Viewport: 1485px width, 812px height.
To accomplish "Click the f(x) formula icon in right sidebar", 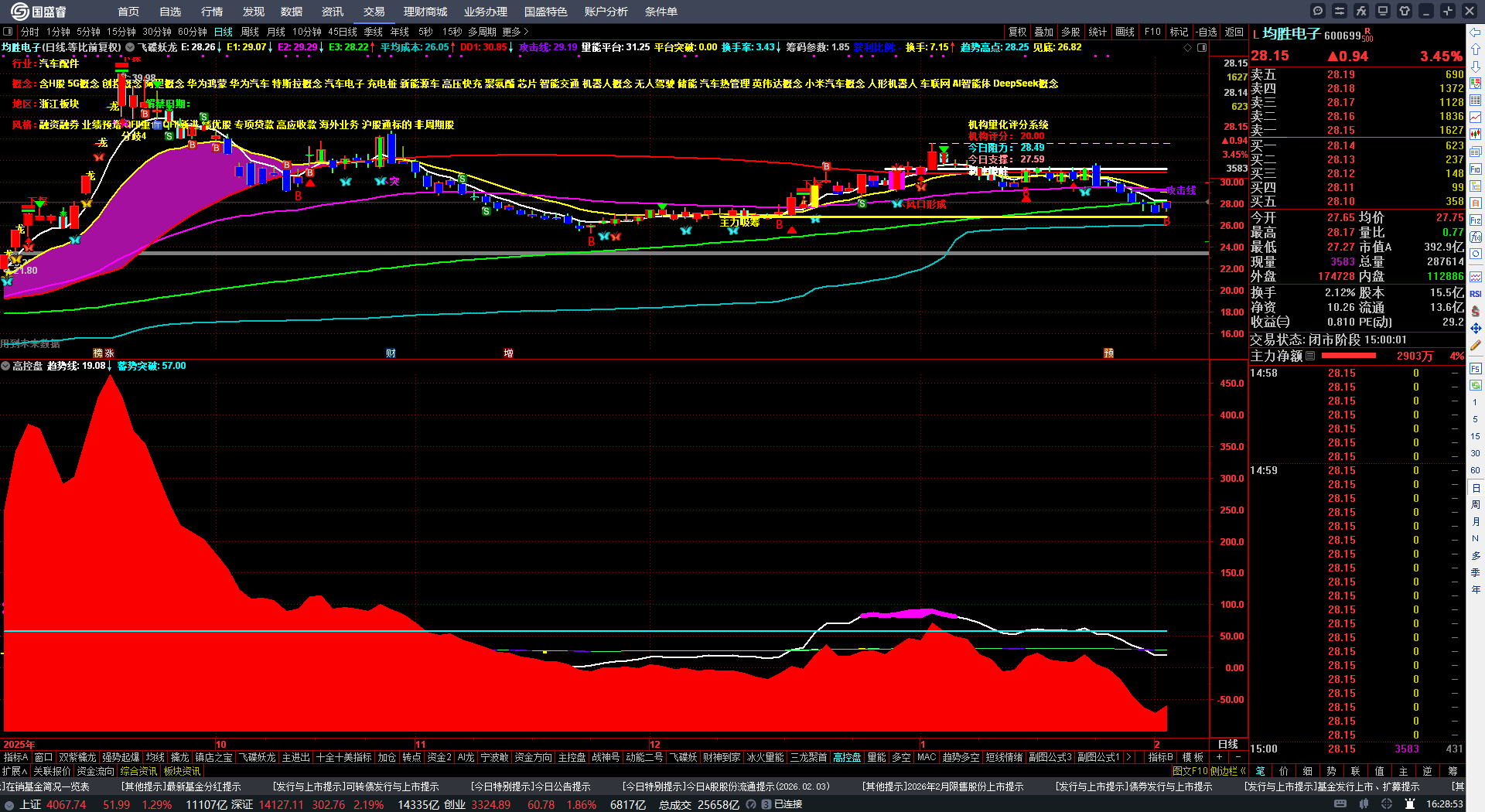I will click(1476, 237).
